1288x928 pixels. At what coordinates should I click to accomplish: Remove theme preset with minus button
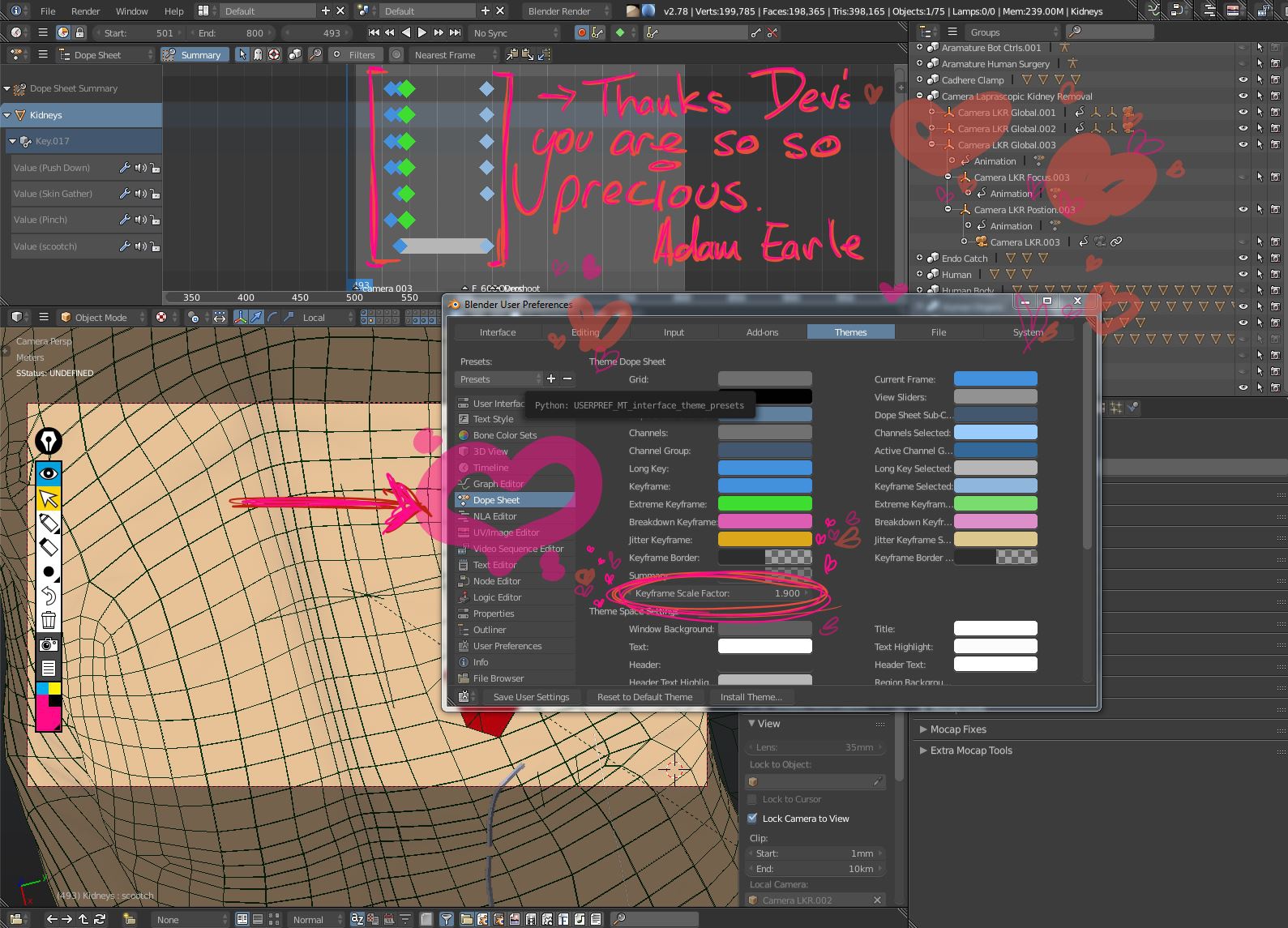567,378
